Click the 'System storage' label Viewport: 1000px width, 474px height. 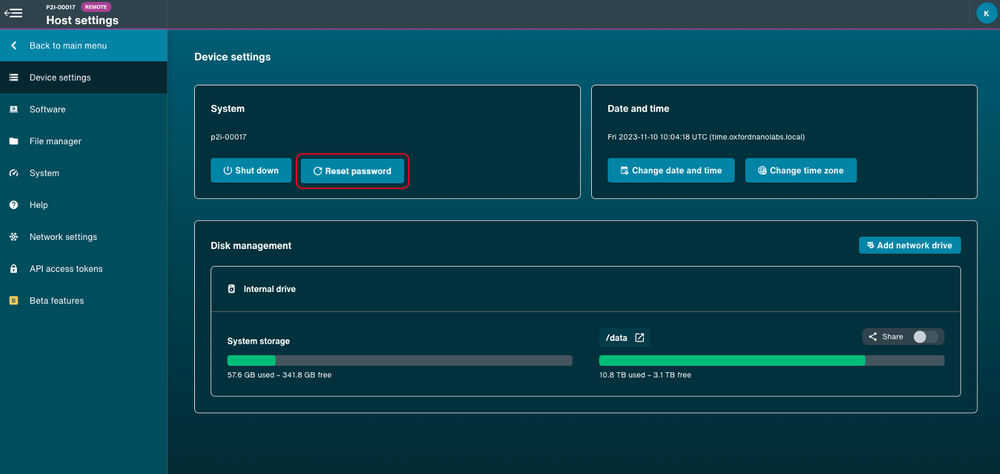tap(259, 341)
